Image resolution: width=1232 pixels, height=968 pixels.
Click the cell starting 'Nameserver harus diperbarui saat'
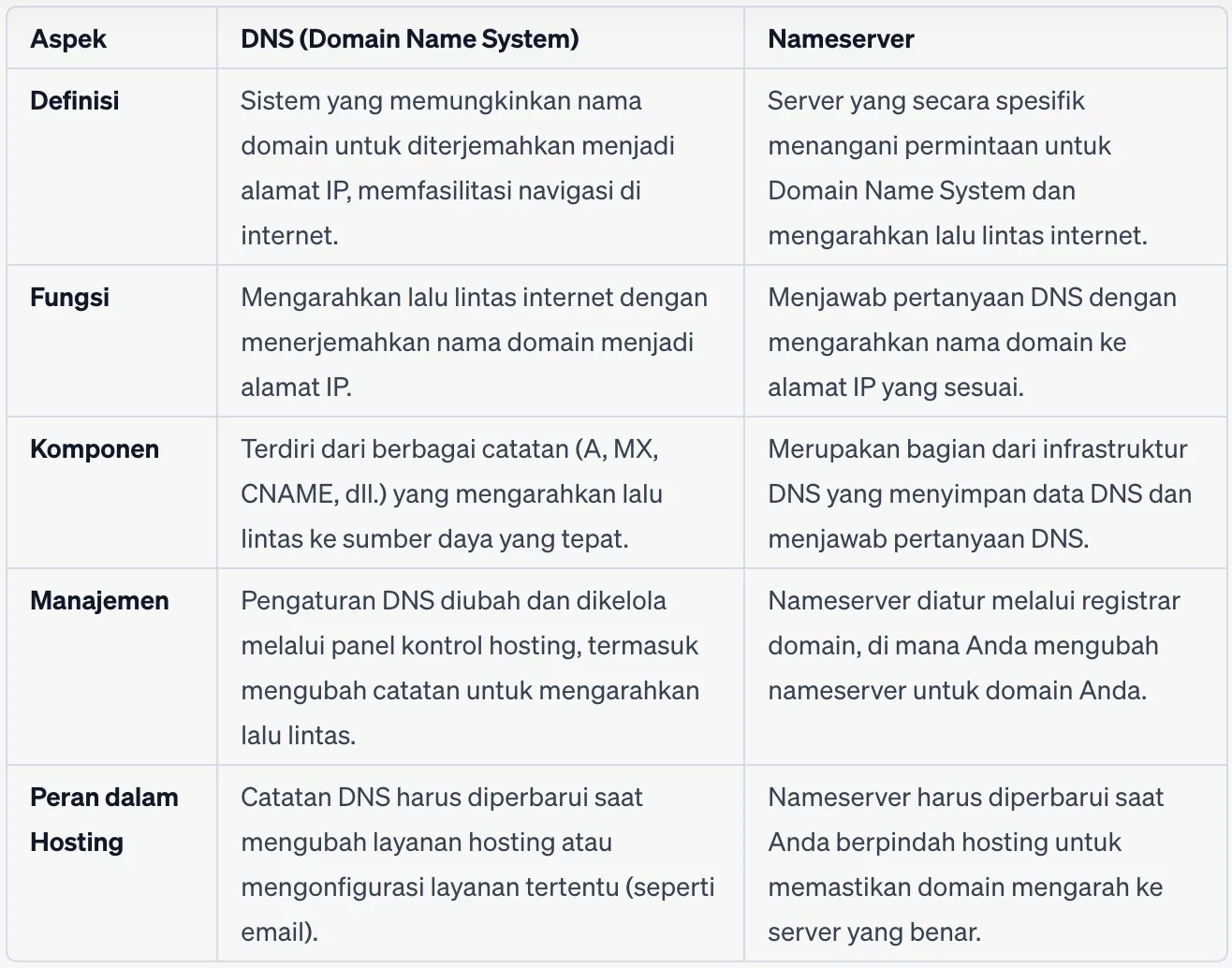click(965, 864)
